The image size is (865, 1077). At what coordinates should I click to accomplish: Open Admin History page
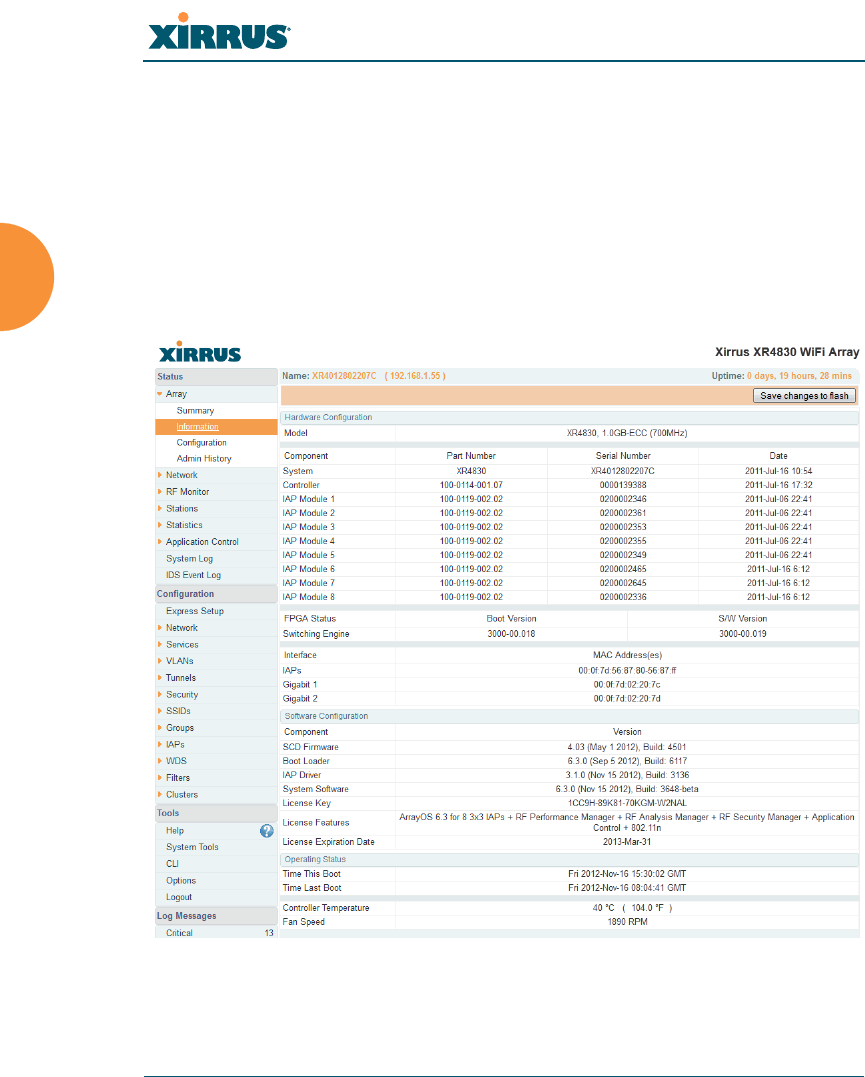tap(204, 459)
